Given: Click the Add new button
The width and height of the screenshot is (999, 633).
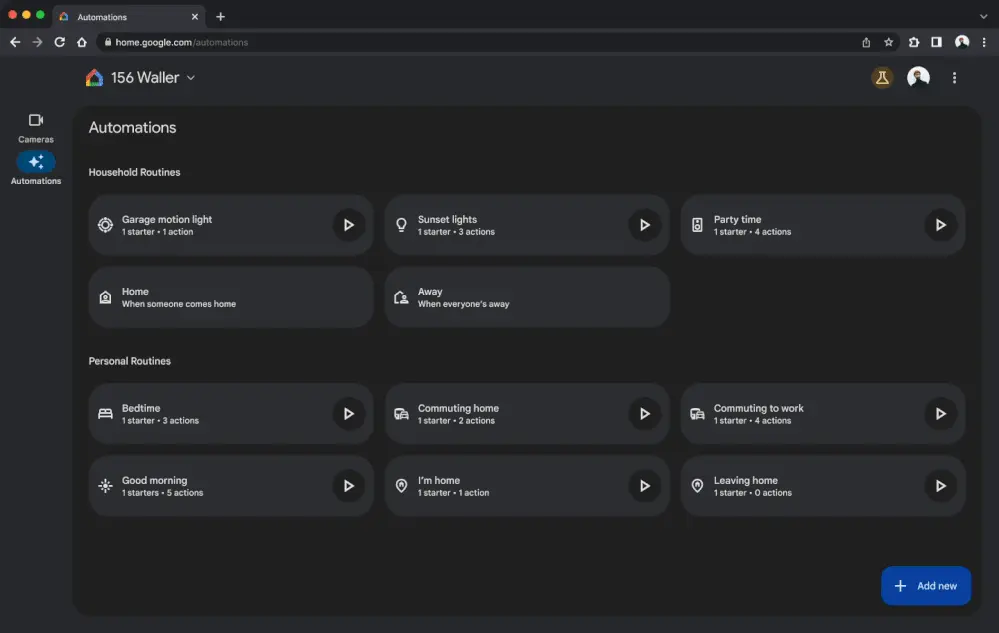Looking at the screenshot, I should tap(925, 585).
